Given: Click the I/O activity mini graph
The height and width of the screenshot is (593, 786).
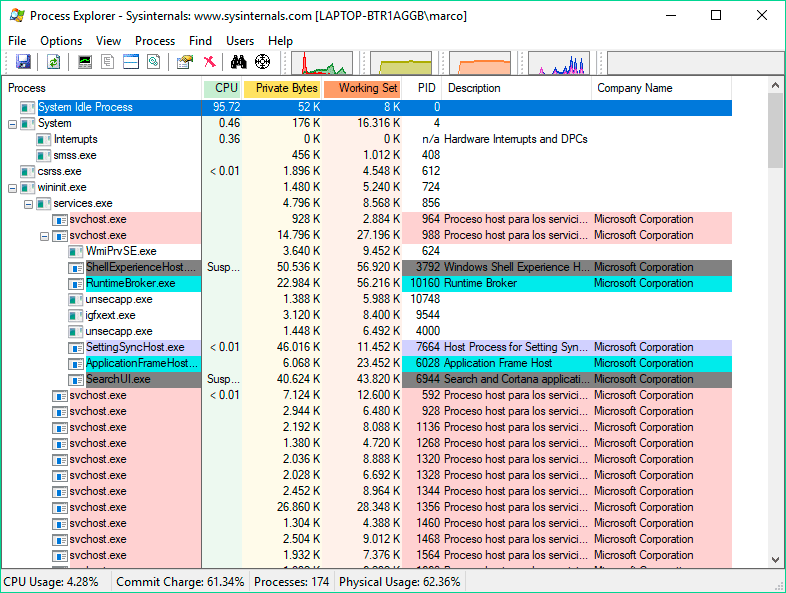Looking at the screenshot, I should click(559, 63).
